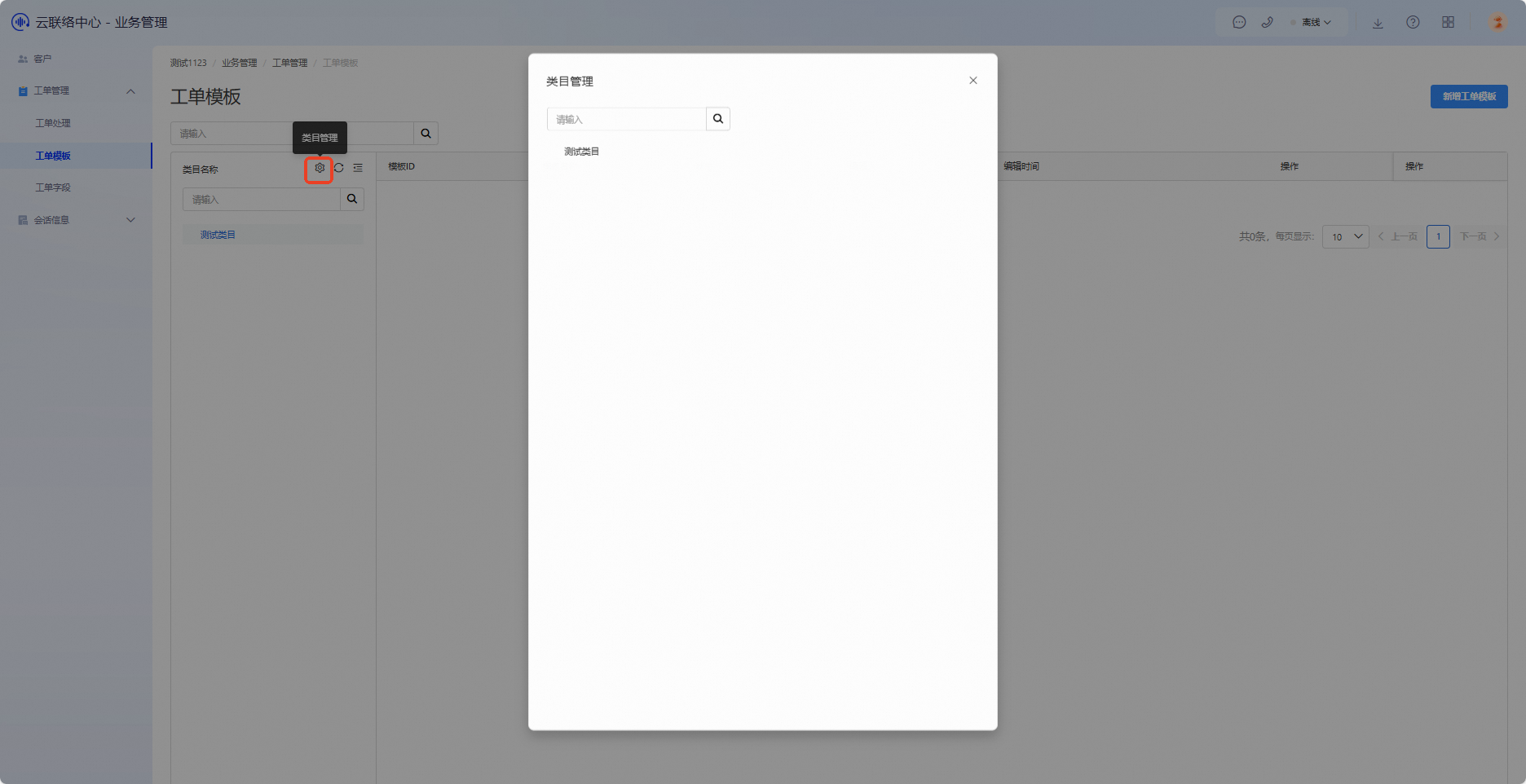
Task: Click the 编辑时间 column header
Action: 1021,166
